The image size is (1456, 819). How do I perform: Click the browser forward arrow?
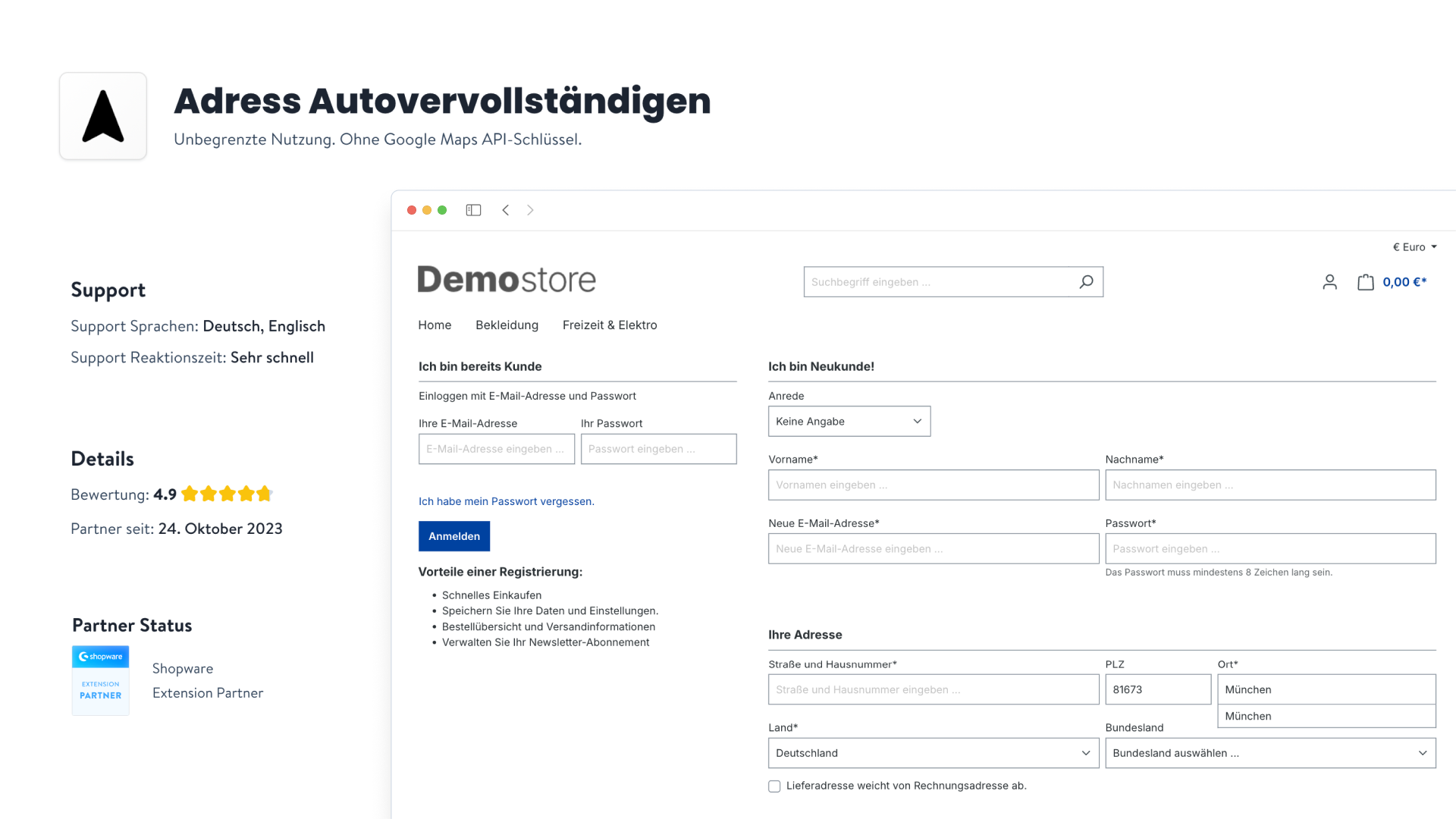[530, 210]
